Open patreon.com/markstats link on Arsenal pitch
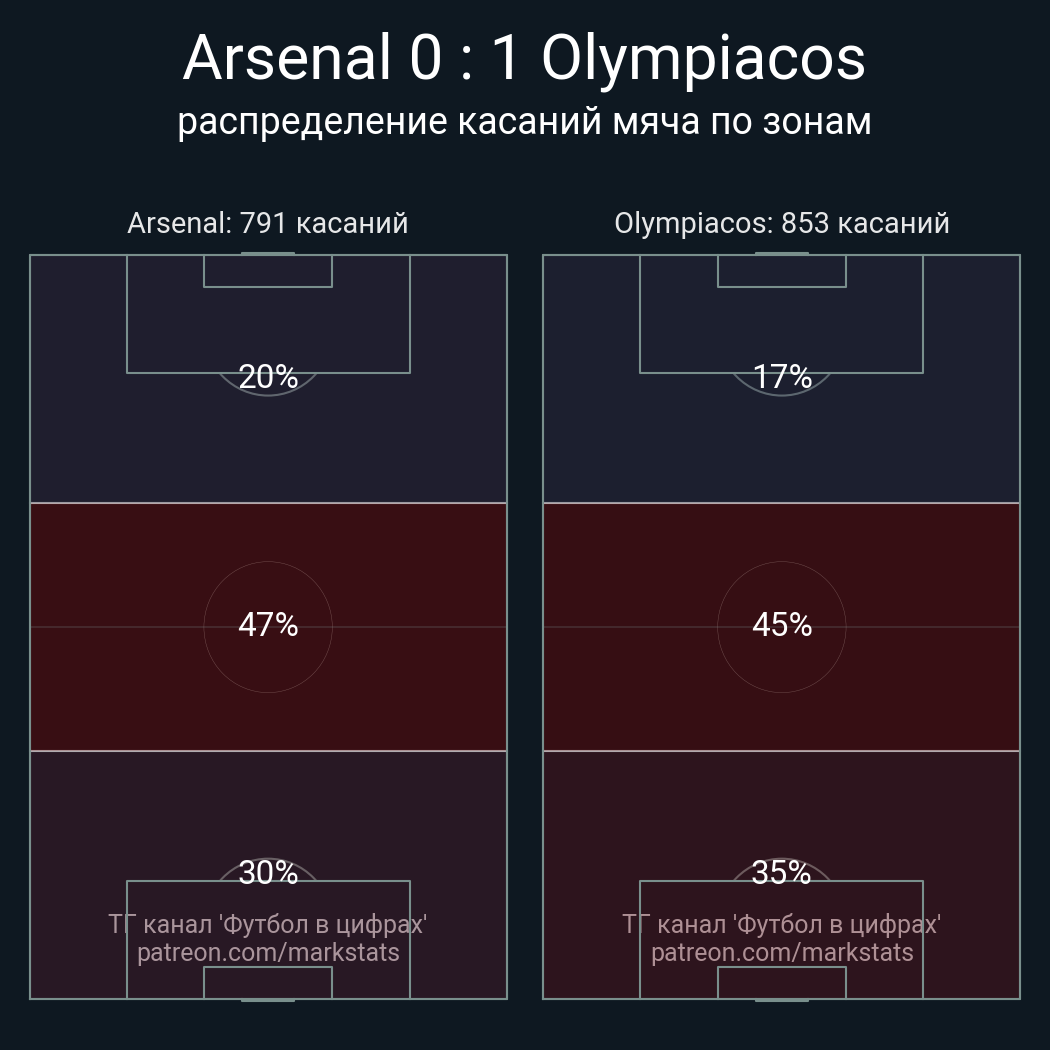The width and height of the screenshot is (1050, 1050). [268, 952]
